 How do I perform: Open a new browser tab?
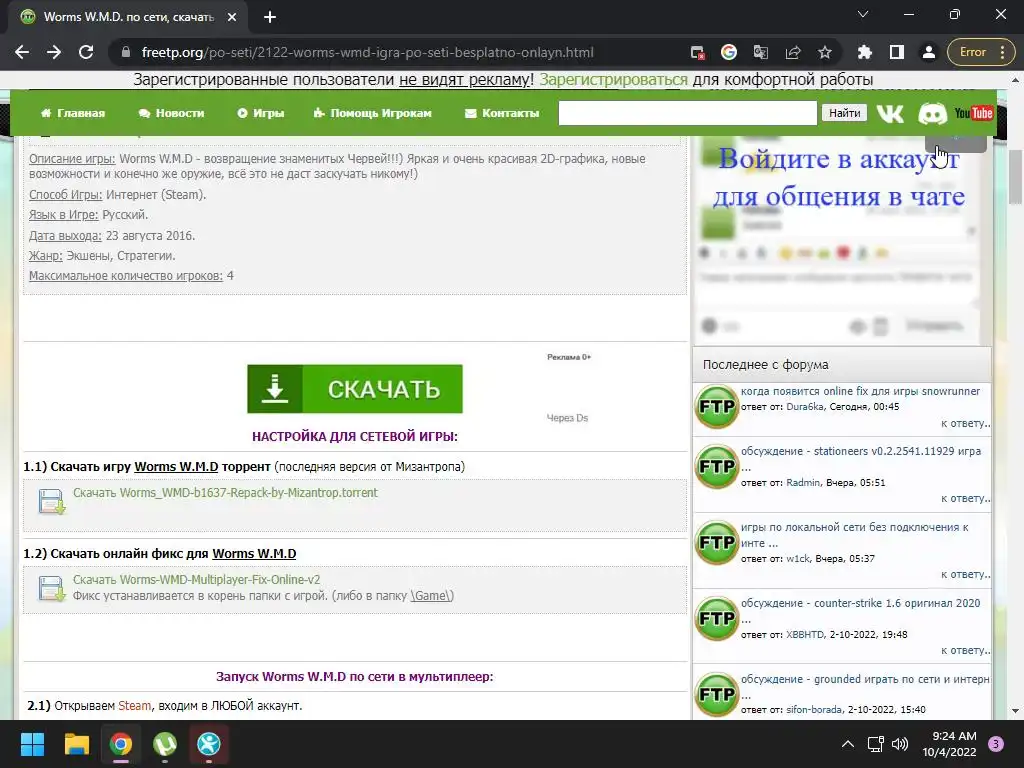270,17
